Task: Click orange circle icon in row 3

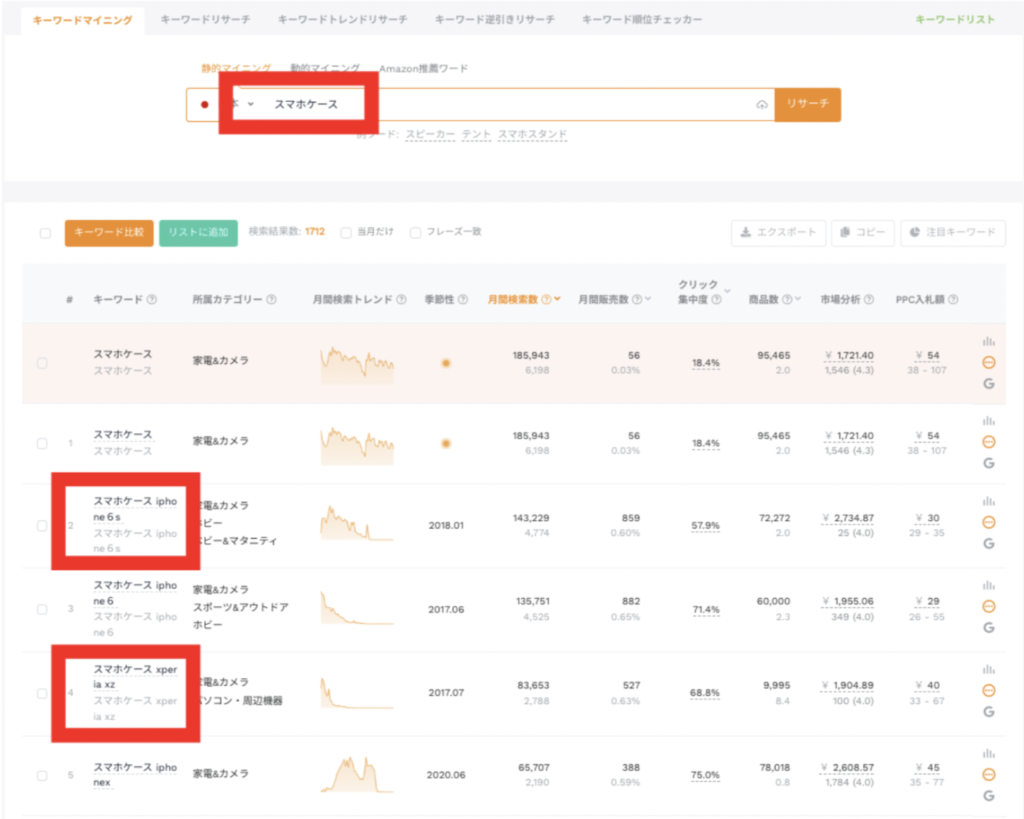Action: tap(989, 607)
